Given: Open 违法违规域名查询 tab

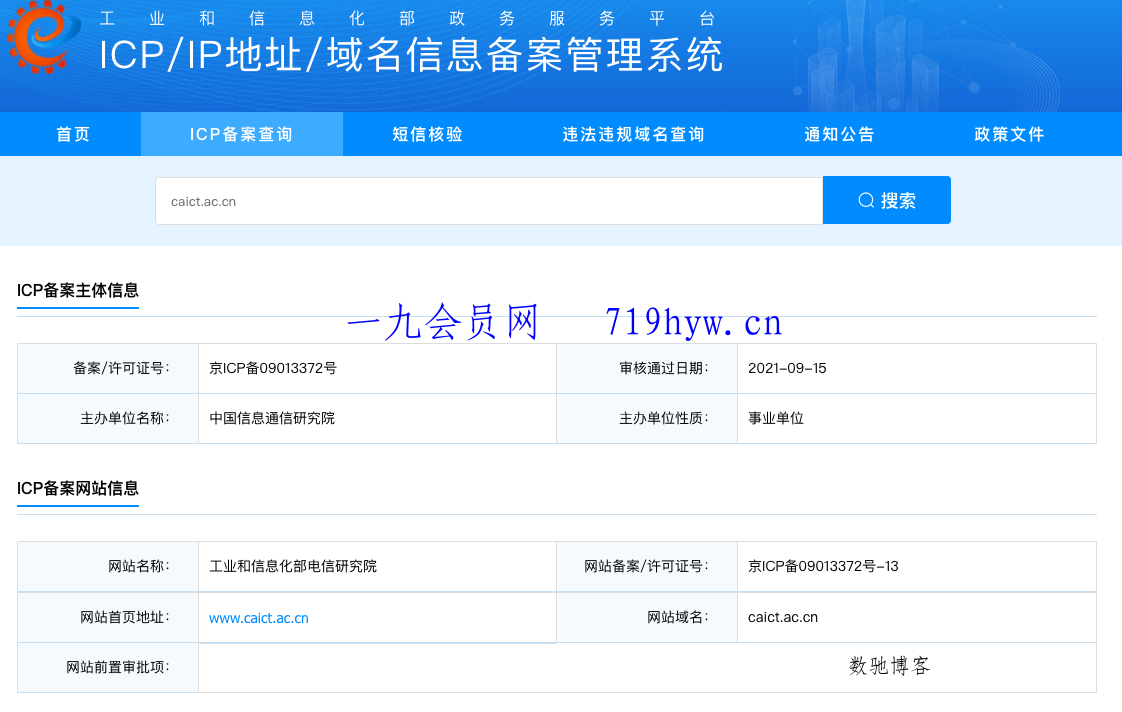Looking at the screenshot, I should [633, 135].
